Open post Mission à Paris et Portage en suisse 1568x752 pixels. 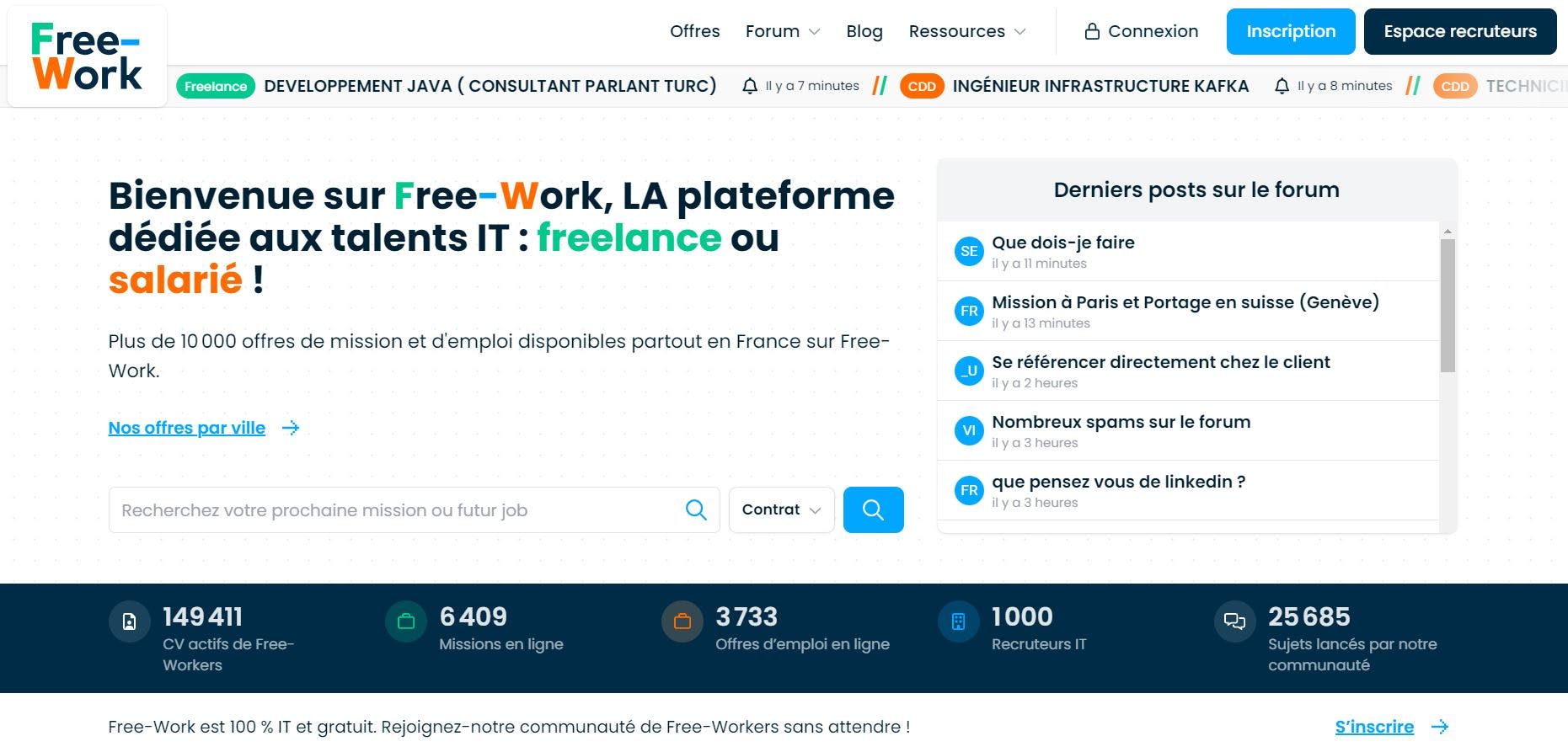pos(1185,302)
